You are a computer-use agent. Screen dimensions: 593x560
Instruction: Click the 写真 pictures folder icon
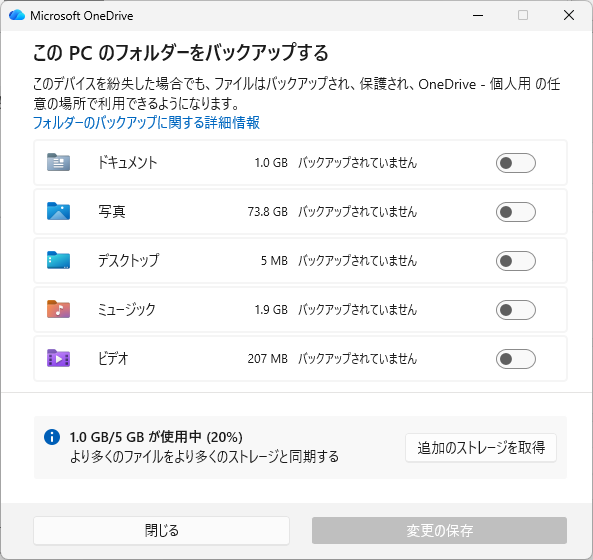click(58, 211)
